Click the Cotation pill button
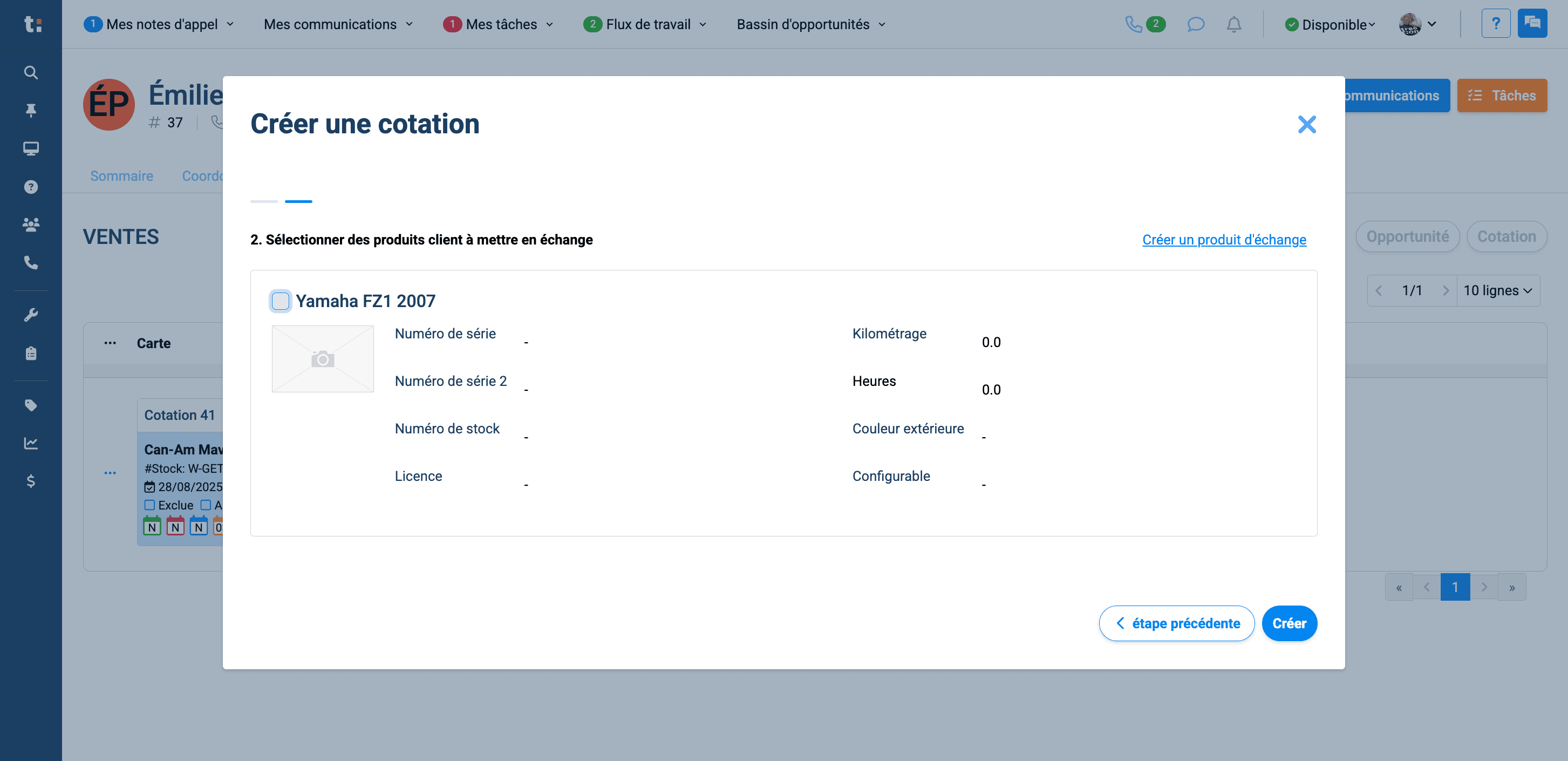1568x761 pixels. point(1506,237)
